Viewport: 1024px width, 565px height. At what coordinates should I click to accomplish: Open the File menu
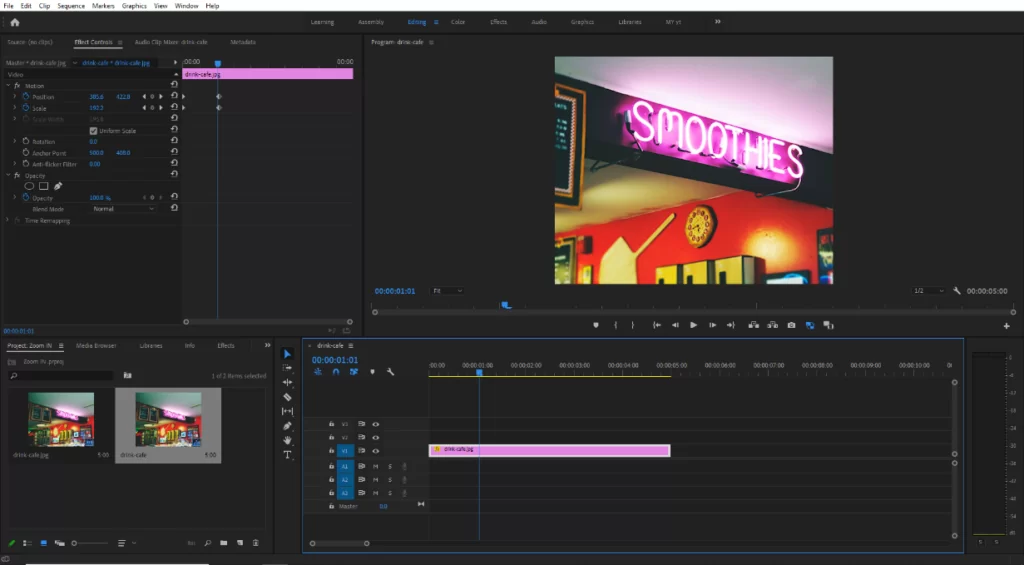(x=8, y=6)
